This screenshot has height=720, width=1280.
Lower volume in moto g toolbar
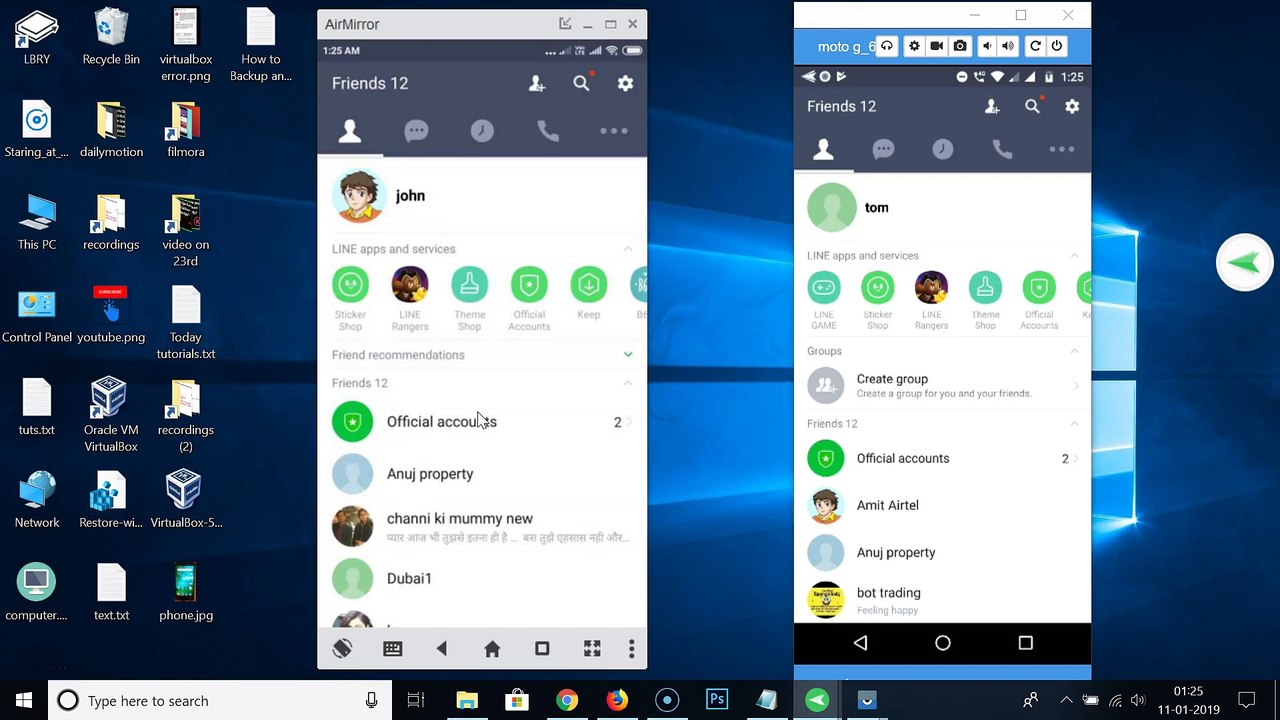click(987, 46)
